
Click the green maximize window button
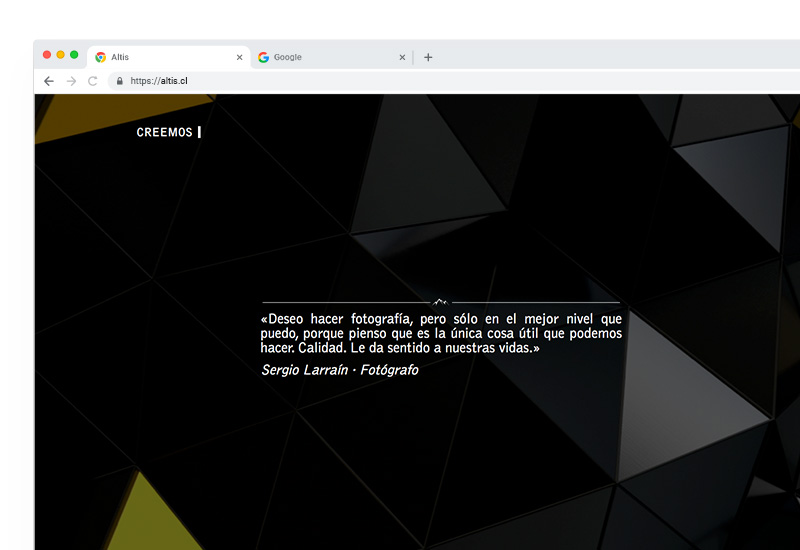pyautogui.click(x=74, y=55)
